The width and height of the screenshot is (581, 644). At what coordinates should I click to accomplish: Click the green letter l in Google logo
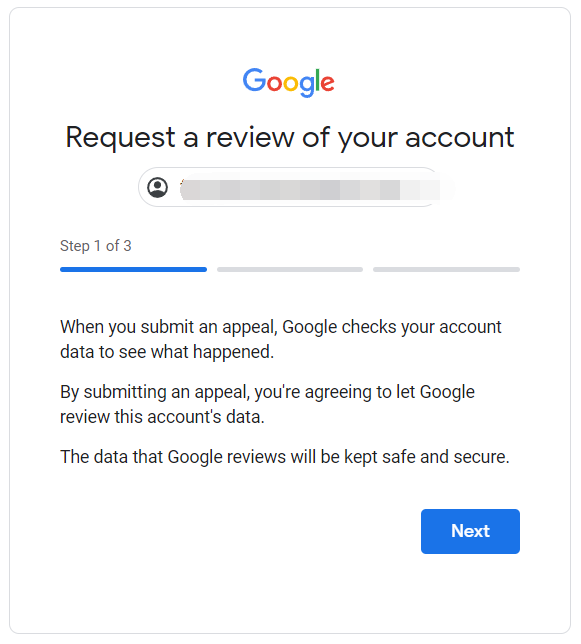[x=317, y=80]
